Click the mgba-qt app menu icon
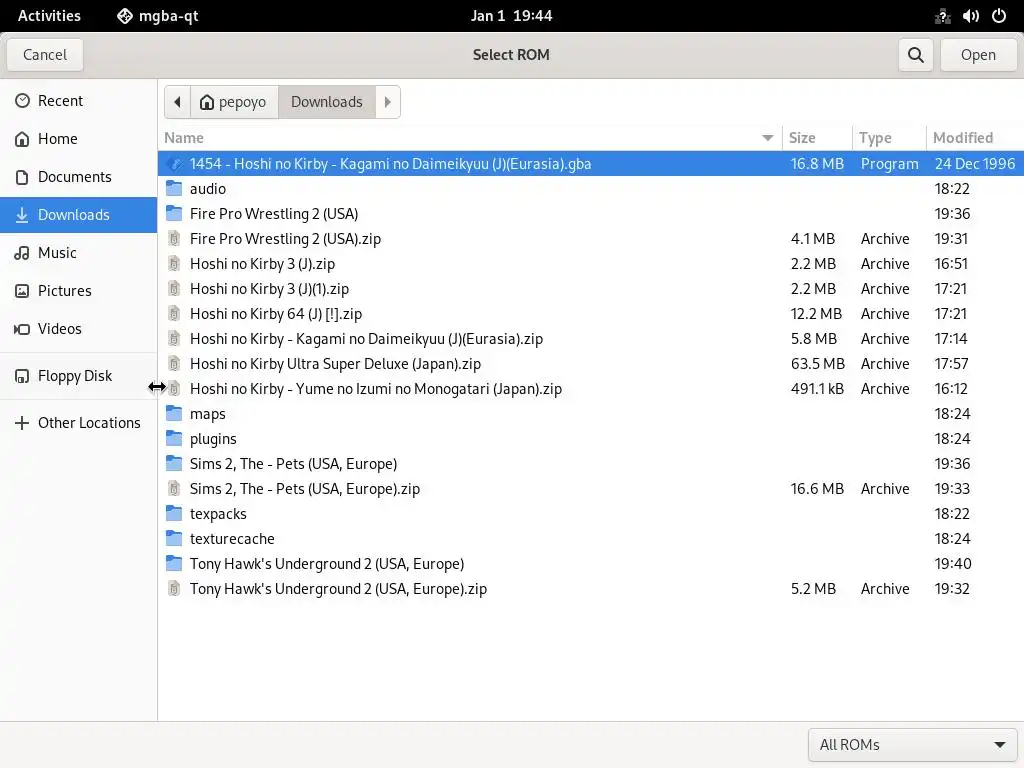The image size is (1024, 768). click(x=125, y=16)
